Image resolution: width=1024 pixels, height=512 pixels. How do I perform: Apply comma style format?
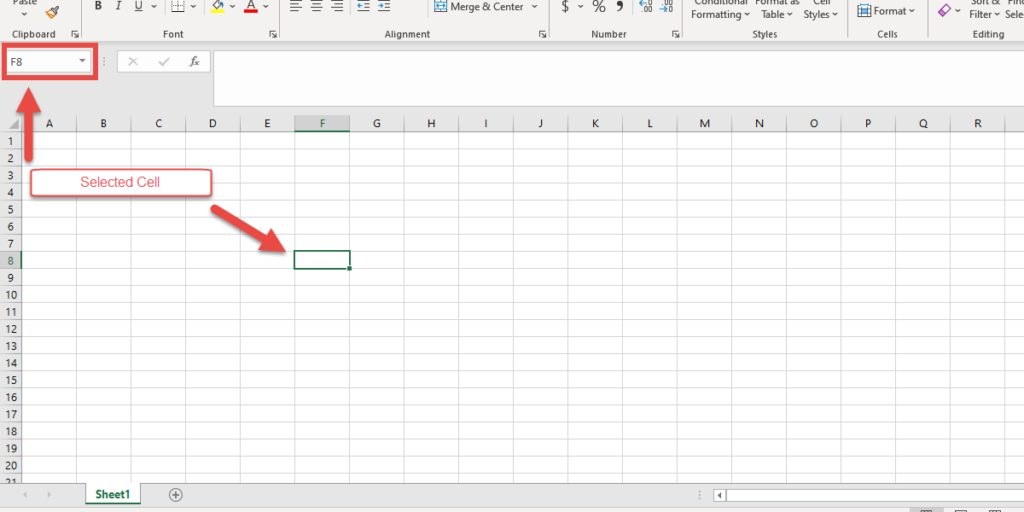[620, 7]
